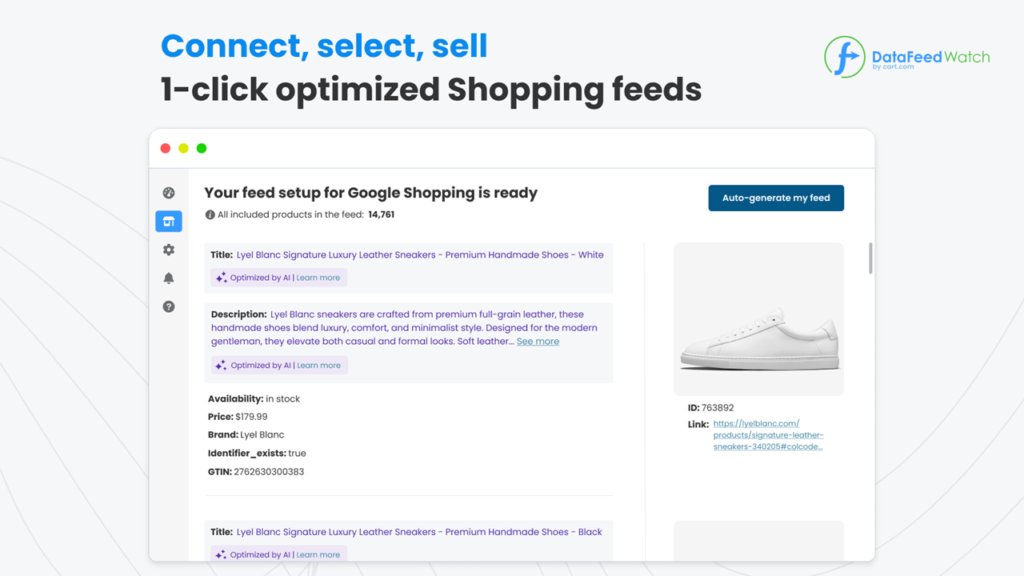Open Learn more link under White title

pyautogui.click(x=318, y=278)
